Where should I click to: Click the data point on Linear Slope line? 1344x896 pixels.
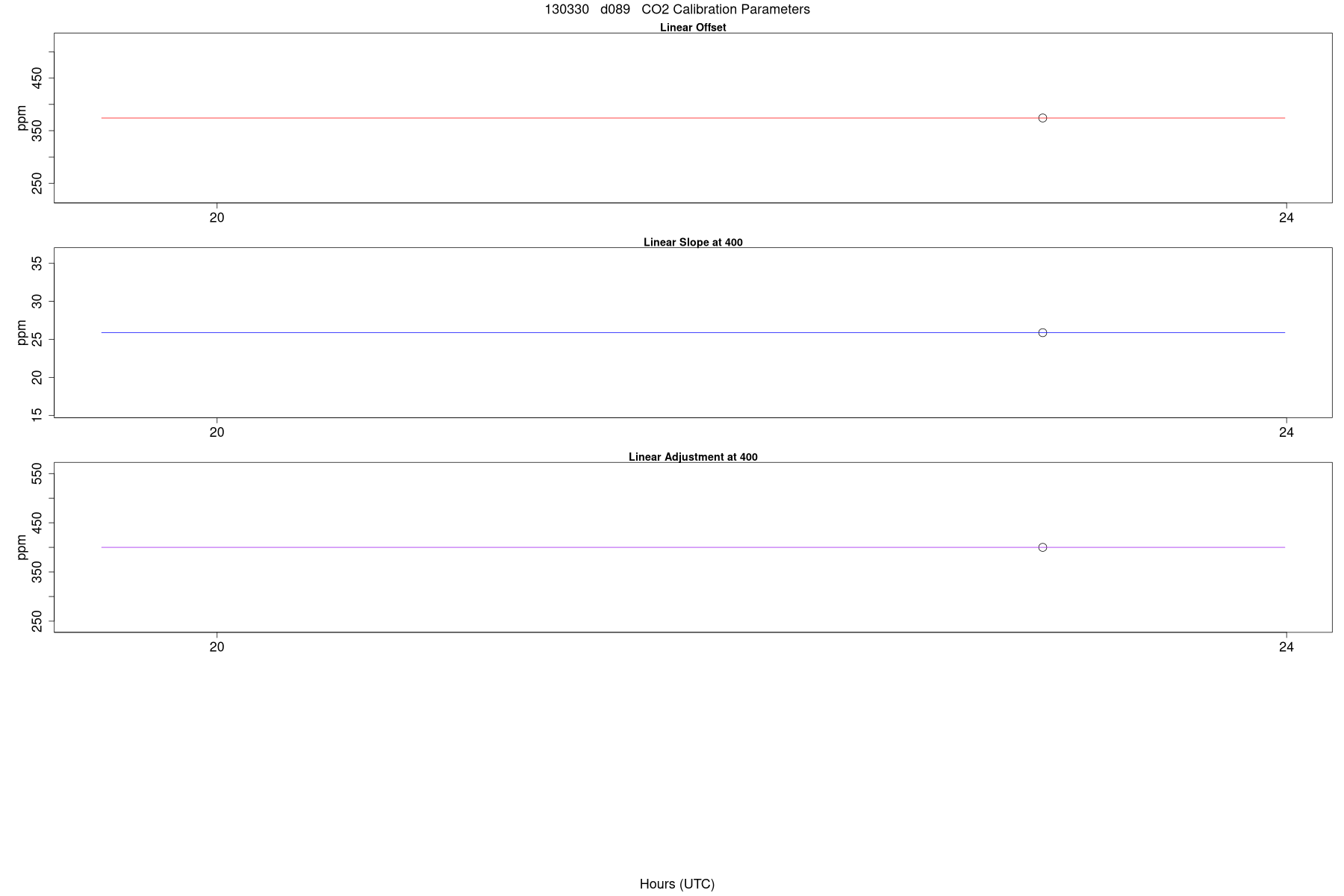pyautogui.click(x=1042, y=332)
